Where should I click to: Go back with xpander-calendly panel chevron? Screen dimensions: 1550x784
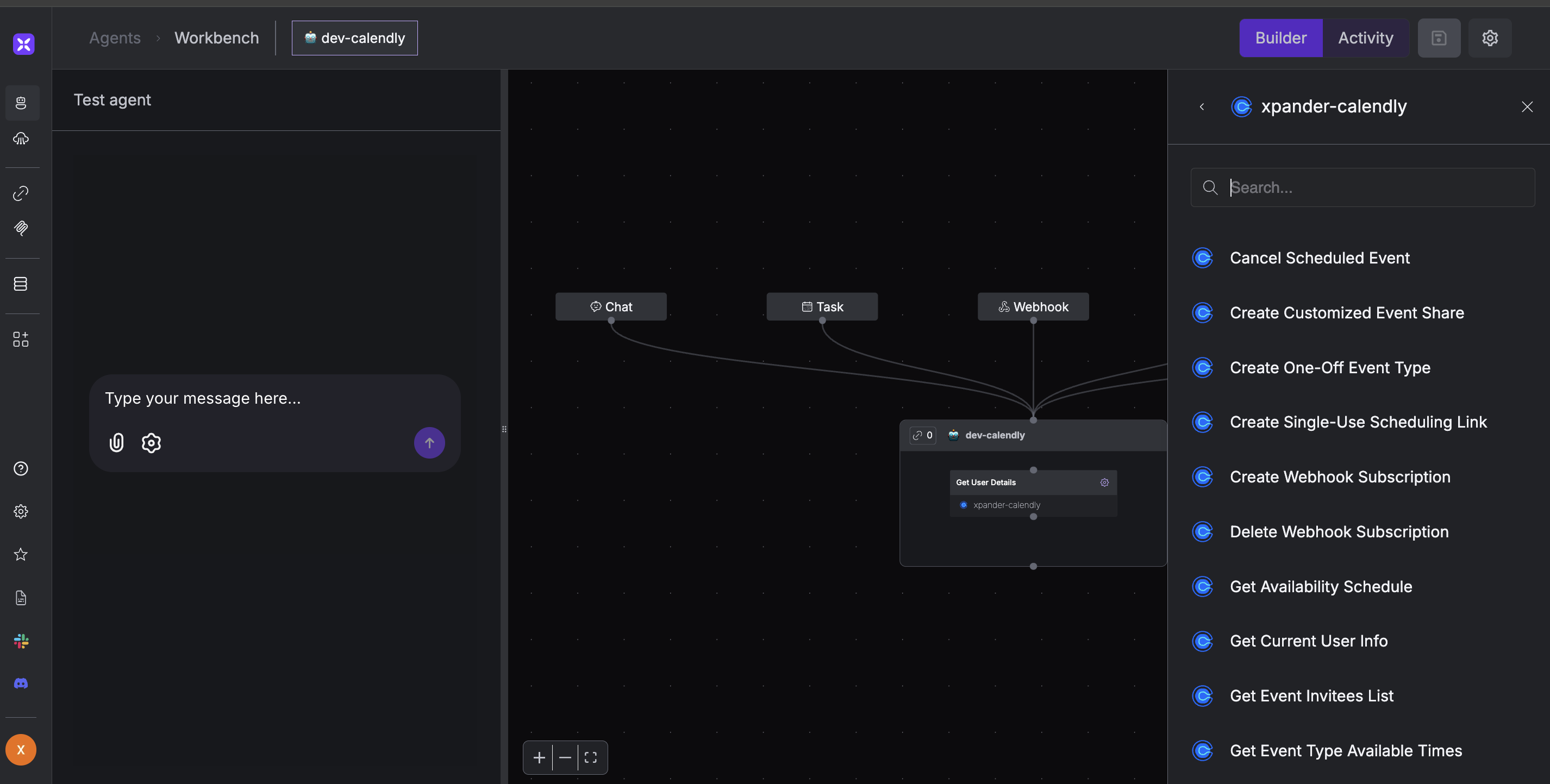pos(1202,107)
